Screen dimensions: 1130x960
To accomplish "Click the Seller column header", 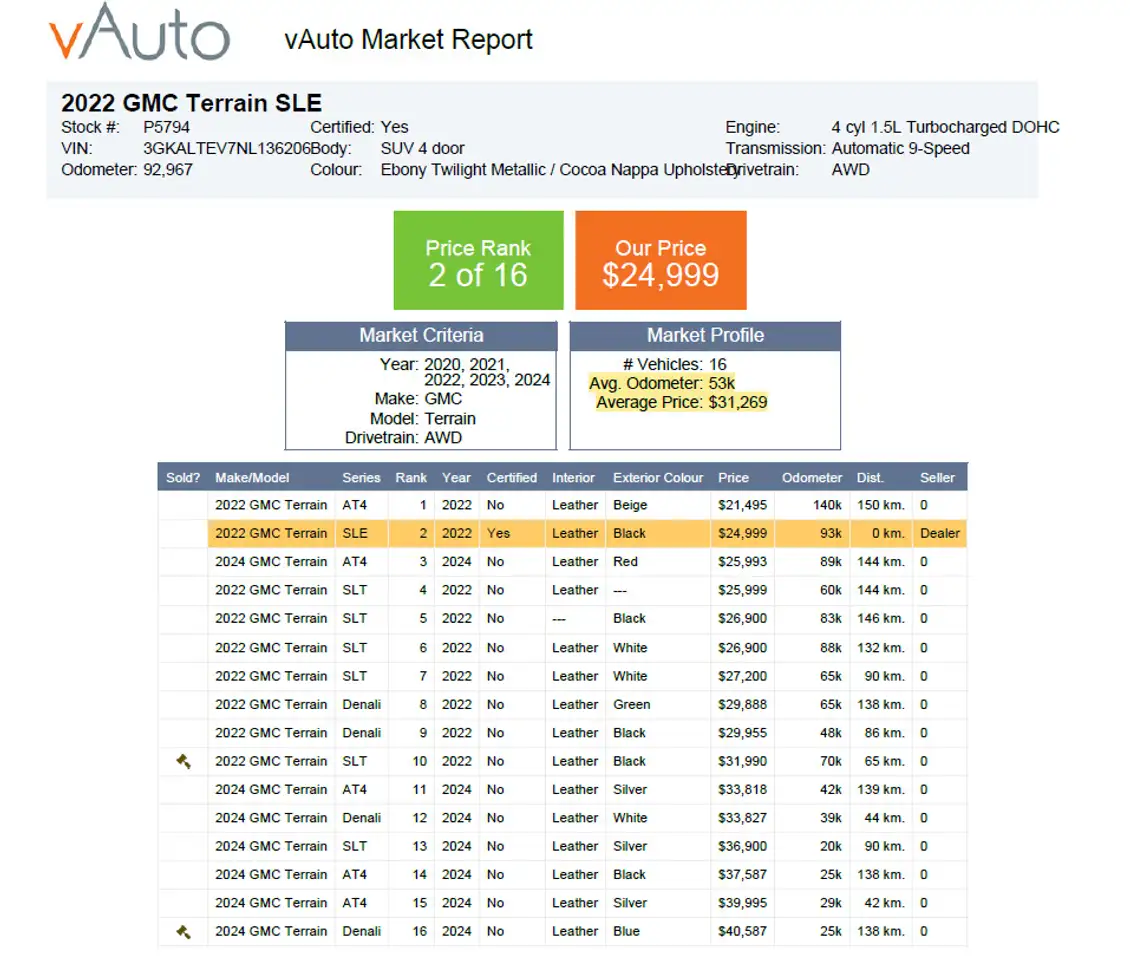I will (x=937, y=478).
